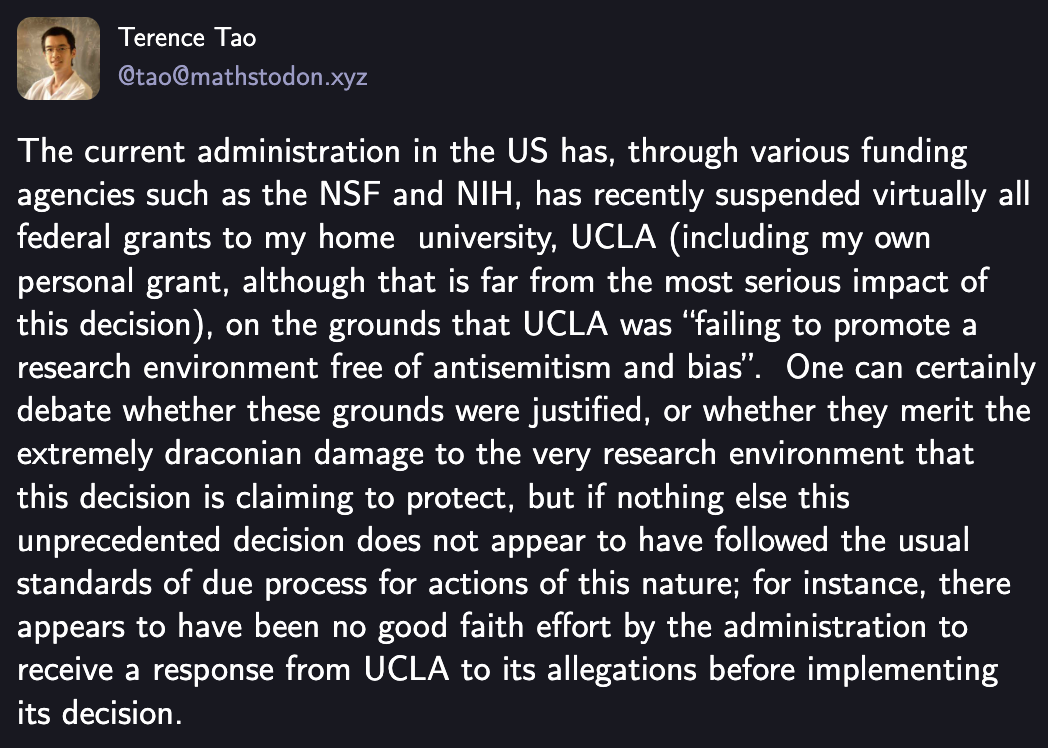Click the word funding in the first line

(914, 152)
